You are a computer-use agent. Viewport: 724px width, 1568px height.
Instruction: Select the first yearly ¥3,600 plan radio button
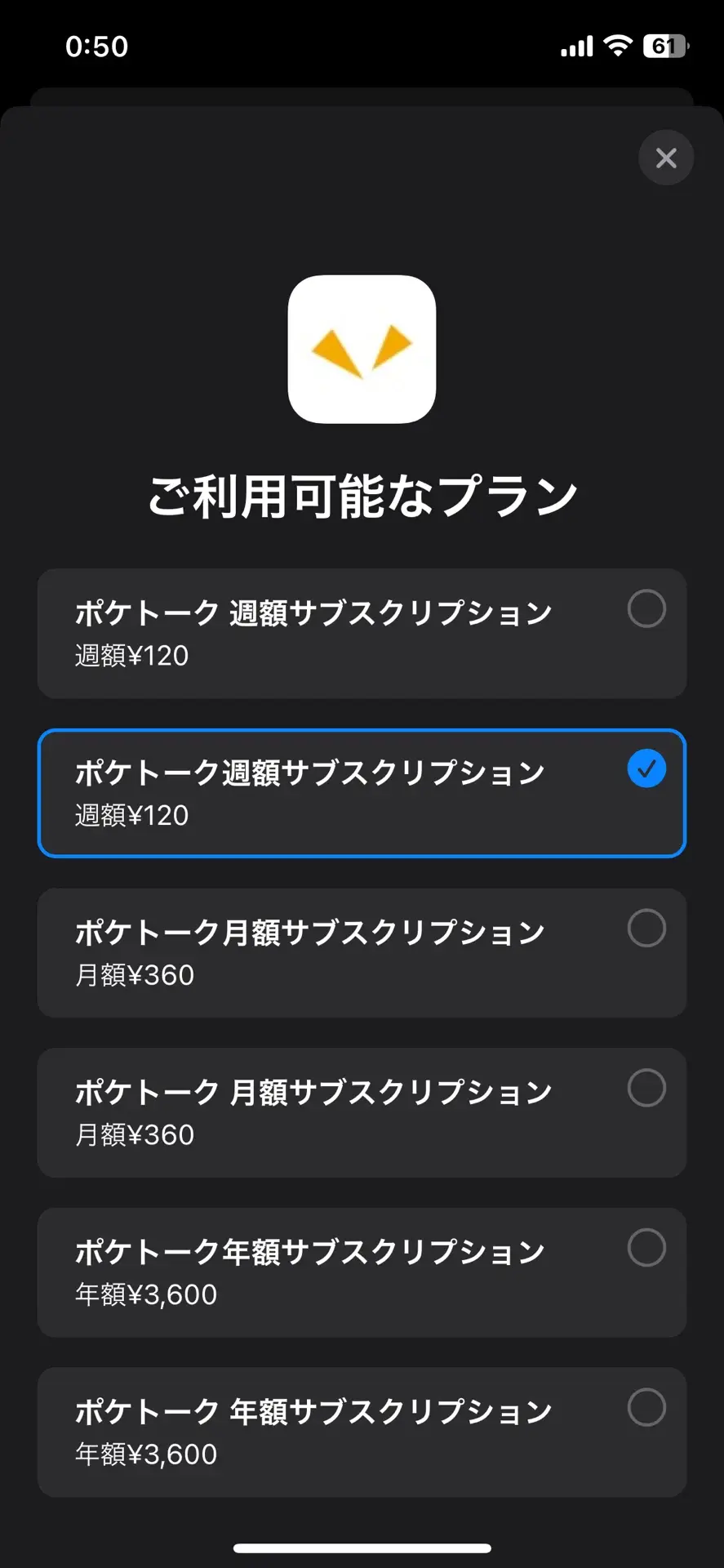click(646, 1248)
